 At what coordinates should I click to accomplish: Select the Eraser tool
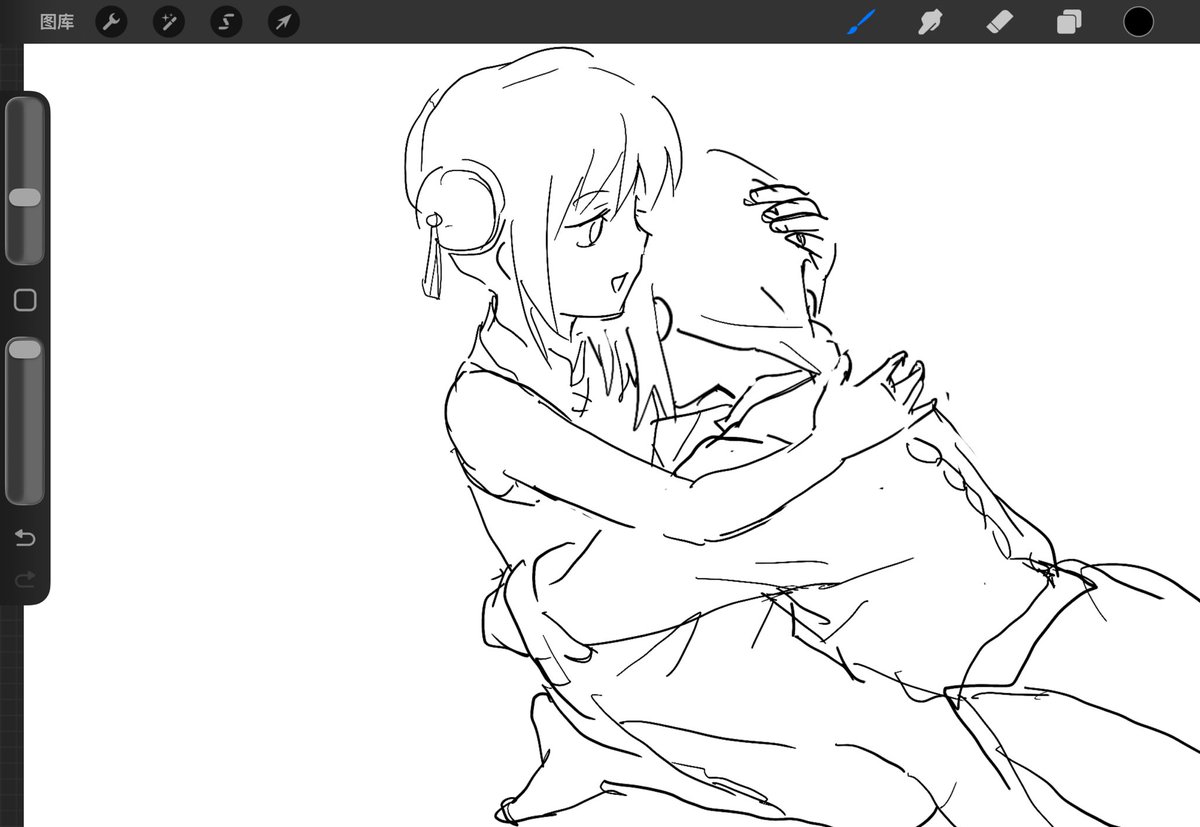coord(1000,22)
